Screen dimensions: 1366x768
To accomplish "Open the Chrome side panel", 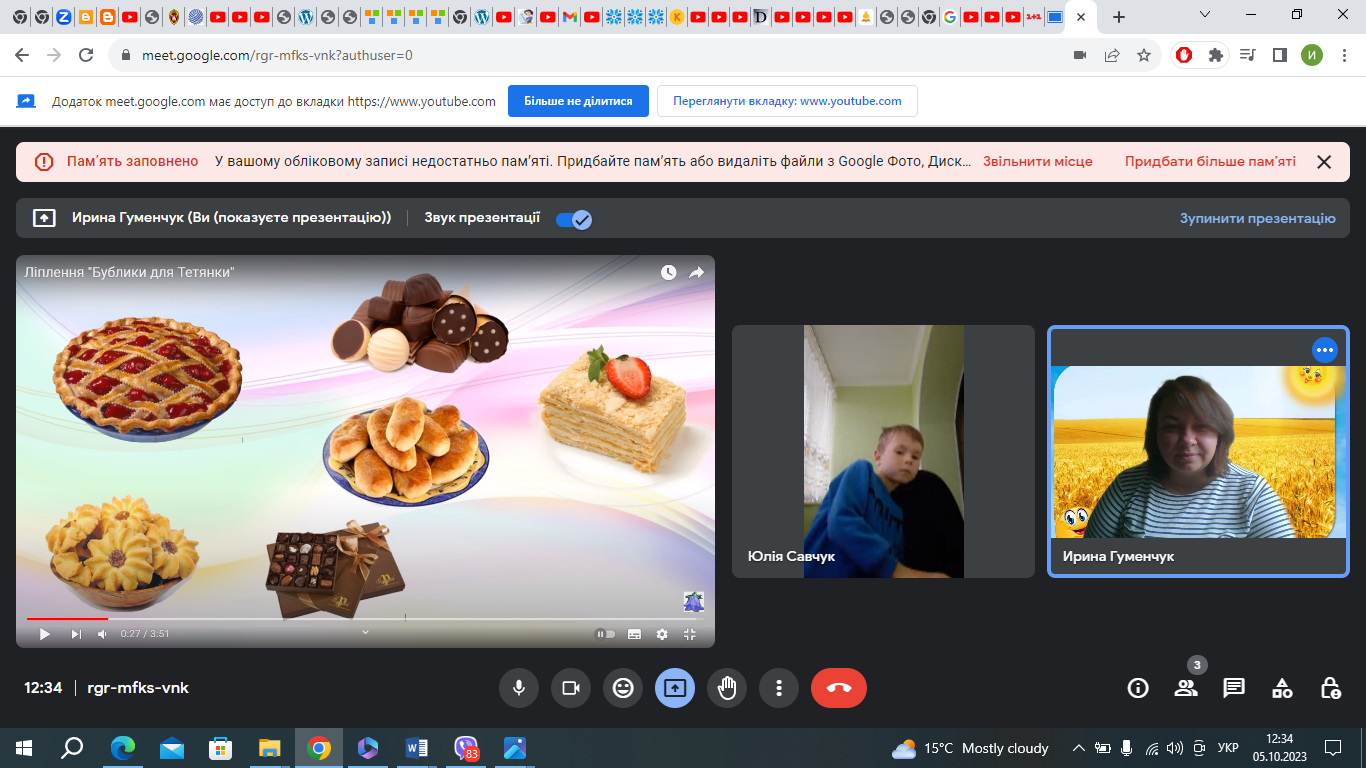I will pos(1279,56).
